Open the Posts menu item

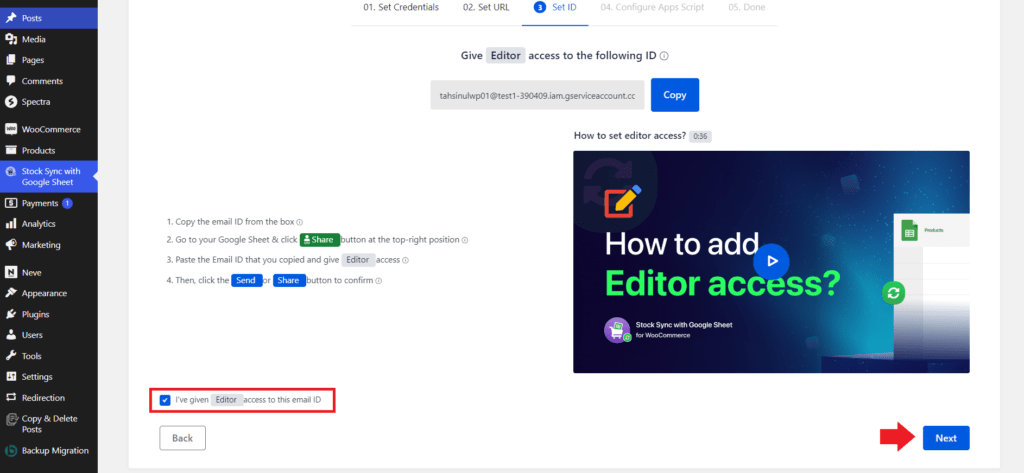point(49,18)
